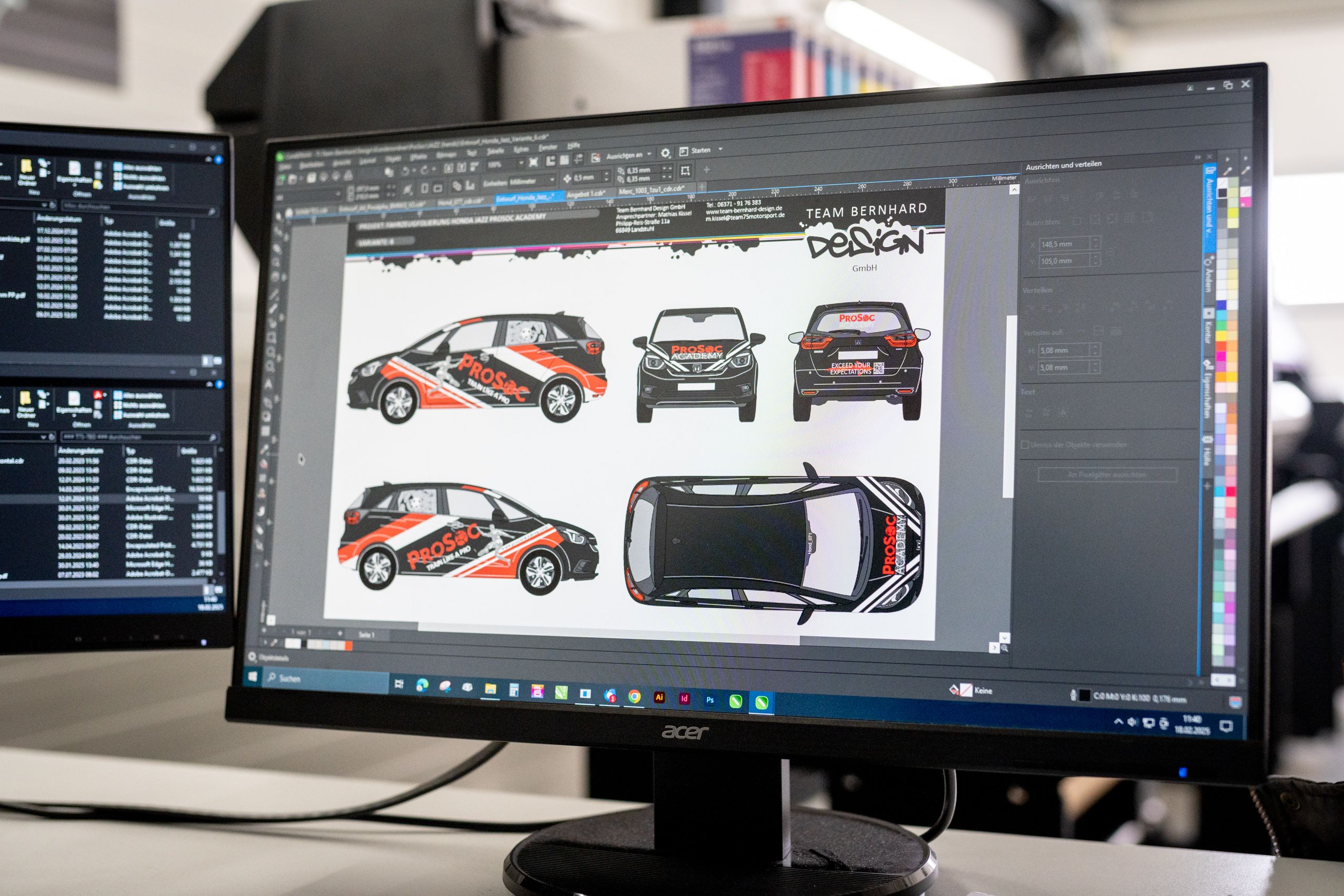Image resolution: width=1344 pixels, height=896 pixels.
Task: Select portrait page orientation icon
Action: point(425,188)
